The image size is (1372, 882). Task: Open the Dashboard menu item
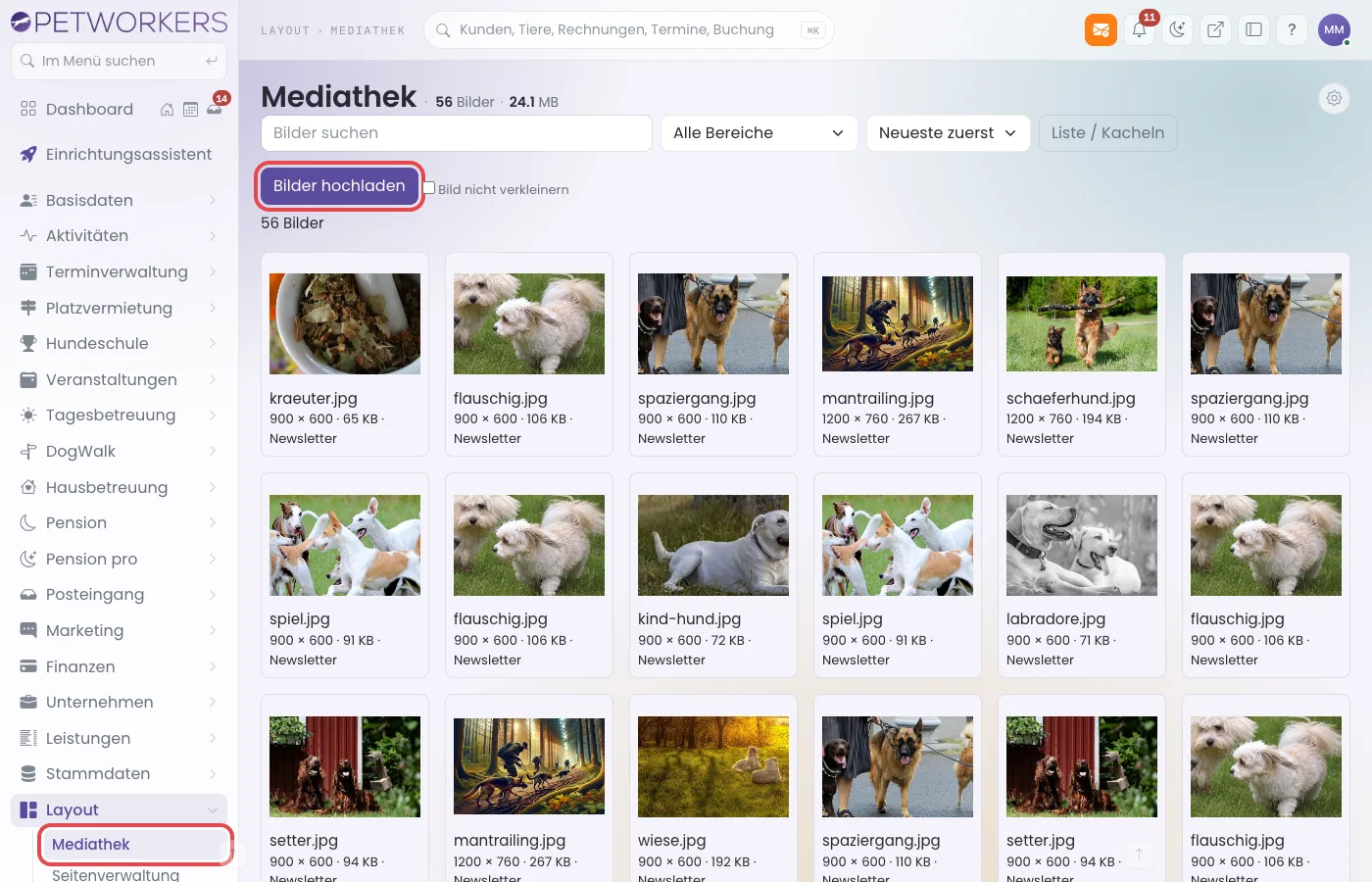point(89,109)
